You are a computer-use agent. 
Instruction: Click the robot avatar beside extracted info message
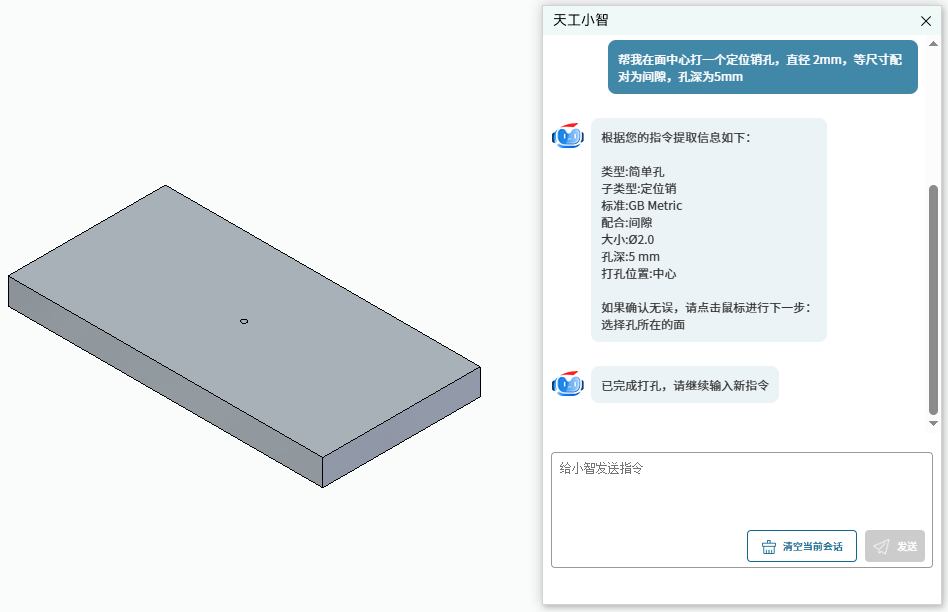pyautogui.click(x=568, y=136)
